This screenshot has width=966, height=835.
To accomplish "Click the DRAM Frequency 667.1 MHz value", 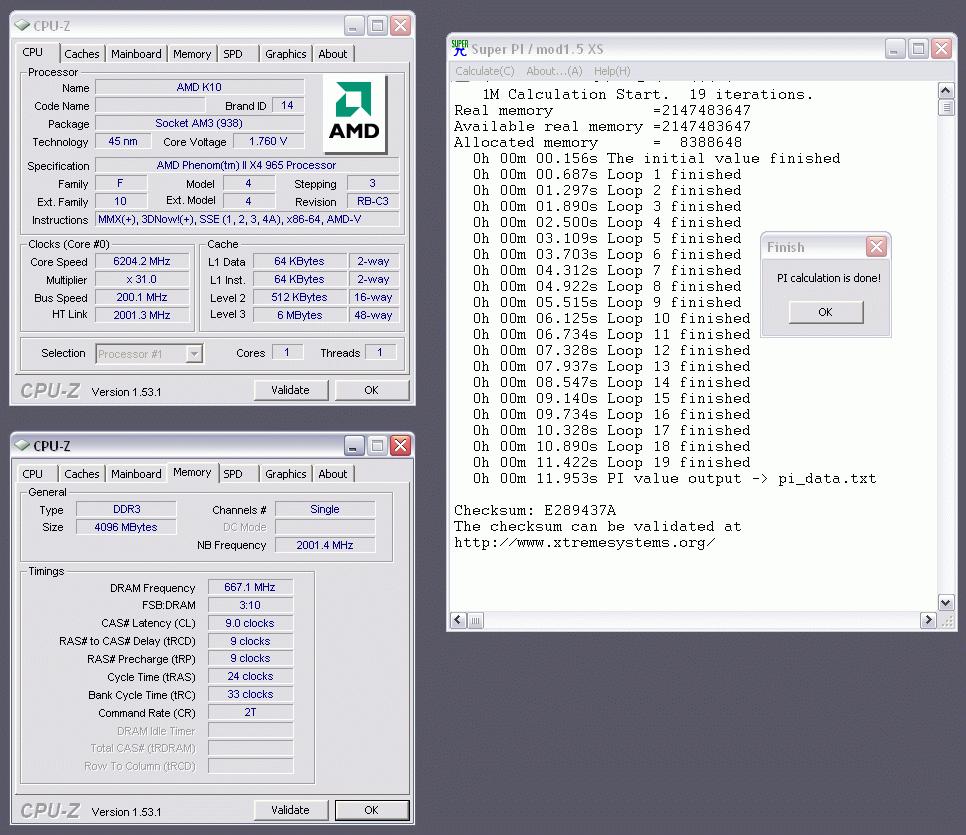I will click(250, 587).
